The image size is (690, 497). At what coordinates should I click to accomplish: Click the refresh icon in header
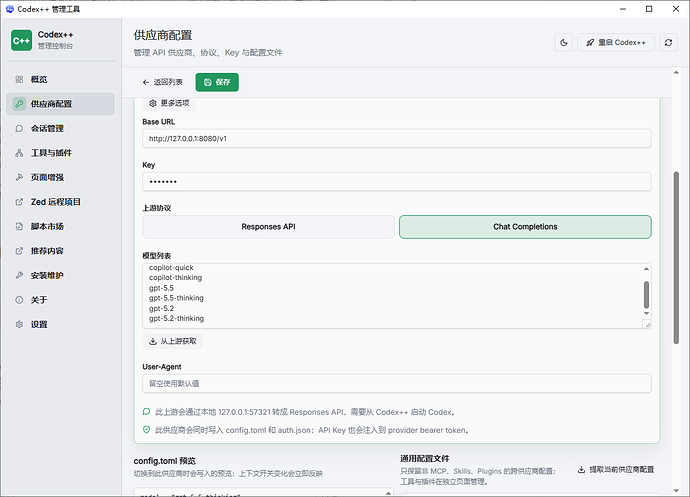[668, 43]
